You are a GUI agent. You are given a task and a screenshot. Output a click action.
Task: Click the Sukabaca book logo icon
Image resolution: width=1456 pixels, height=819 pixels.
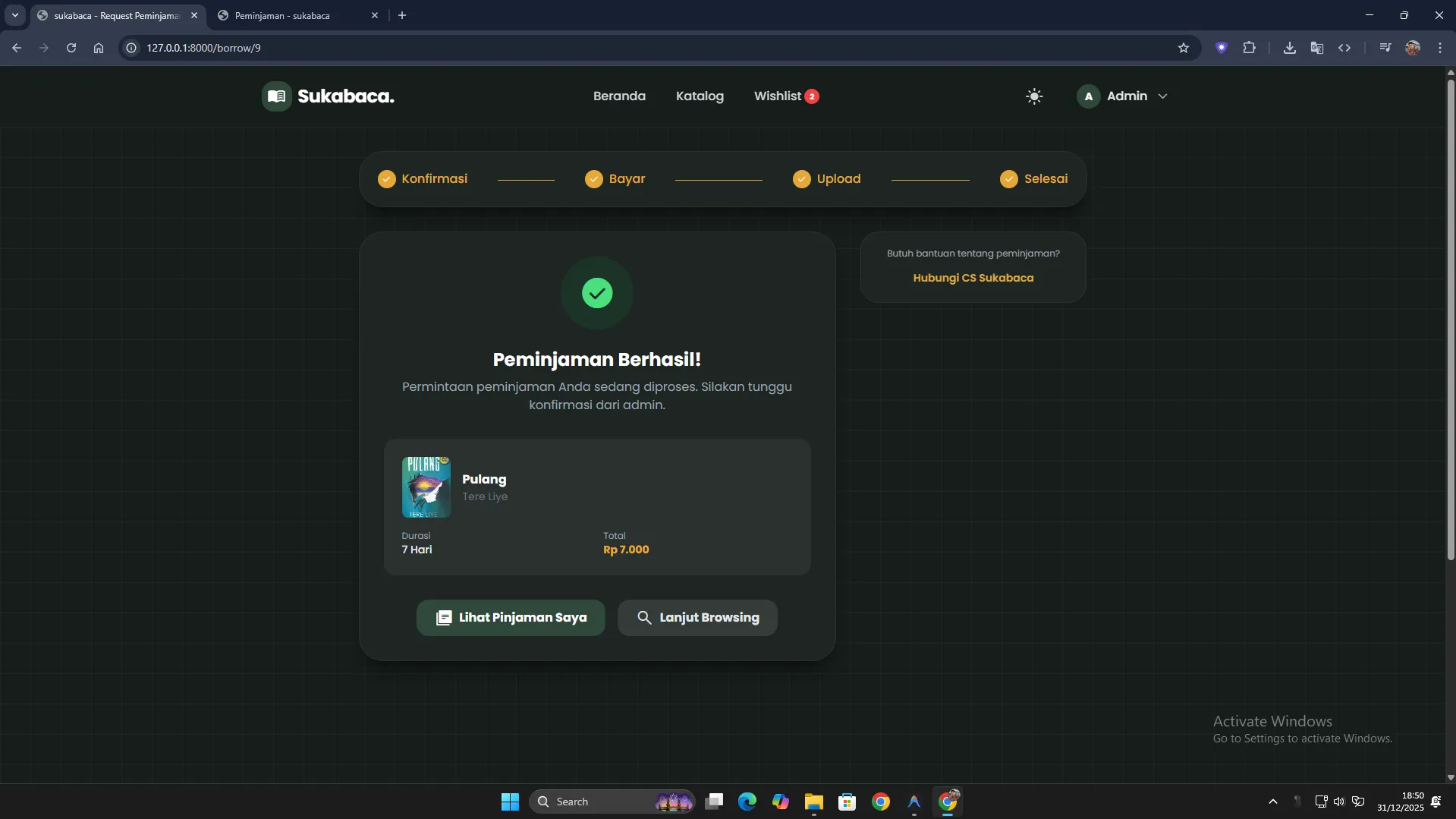pyautogui.click(x=277, y=96)
